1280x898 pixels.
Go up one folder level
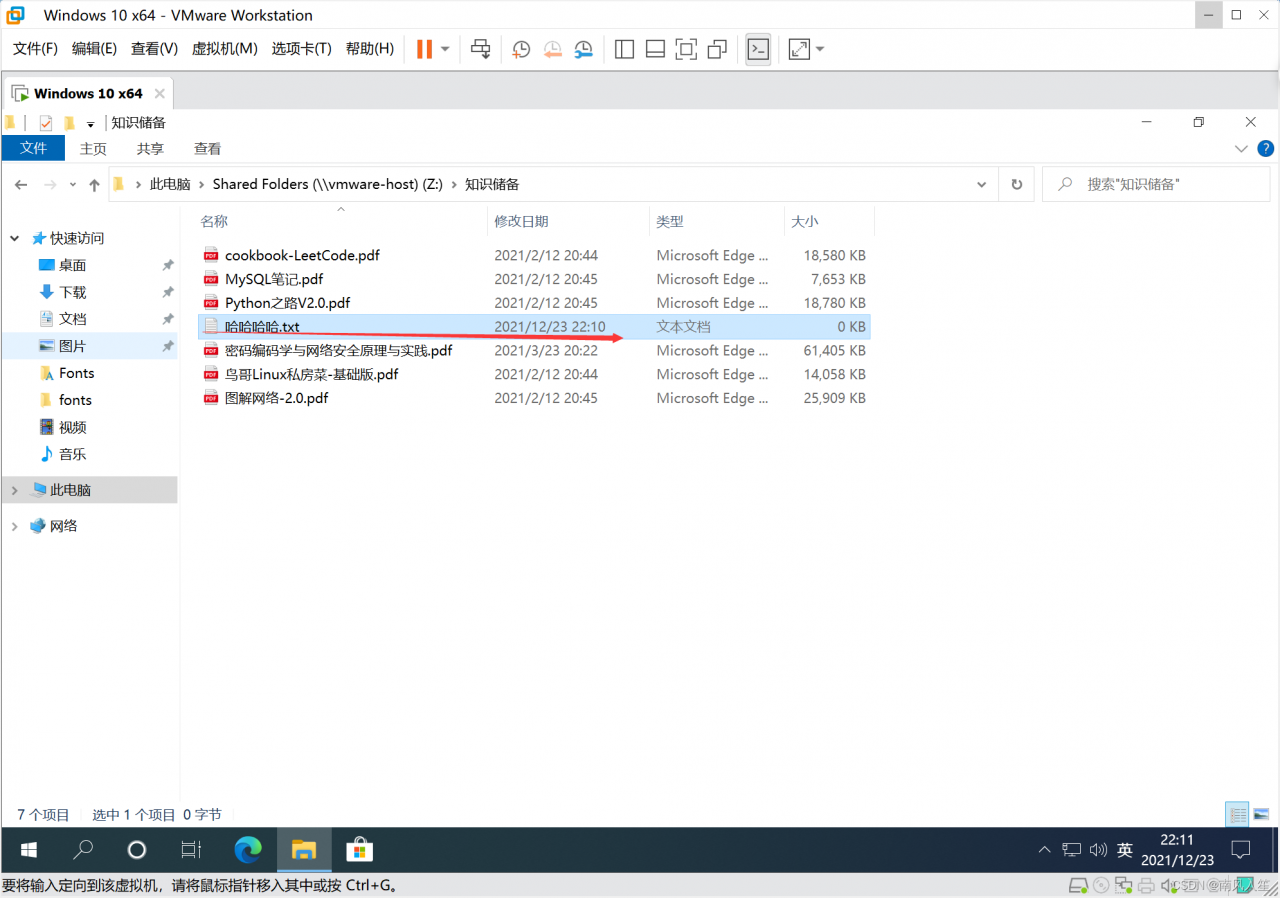point(94,185)
